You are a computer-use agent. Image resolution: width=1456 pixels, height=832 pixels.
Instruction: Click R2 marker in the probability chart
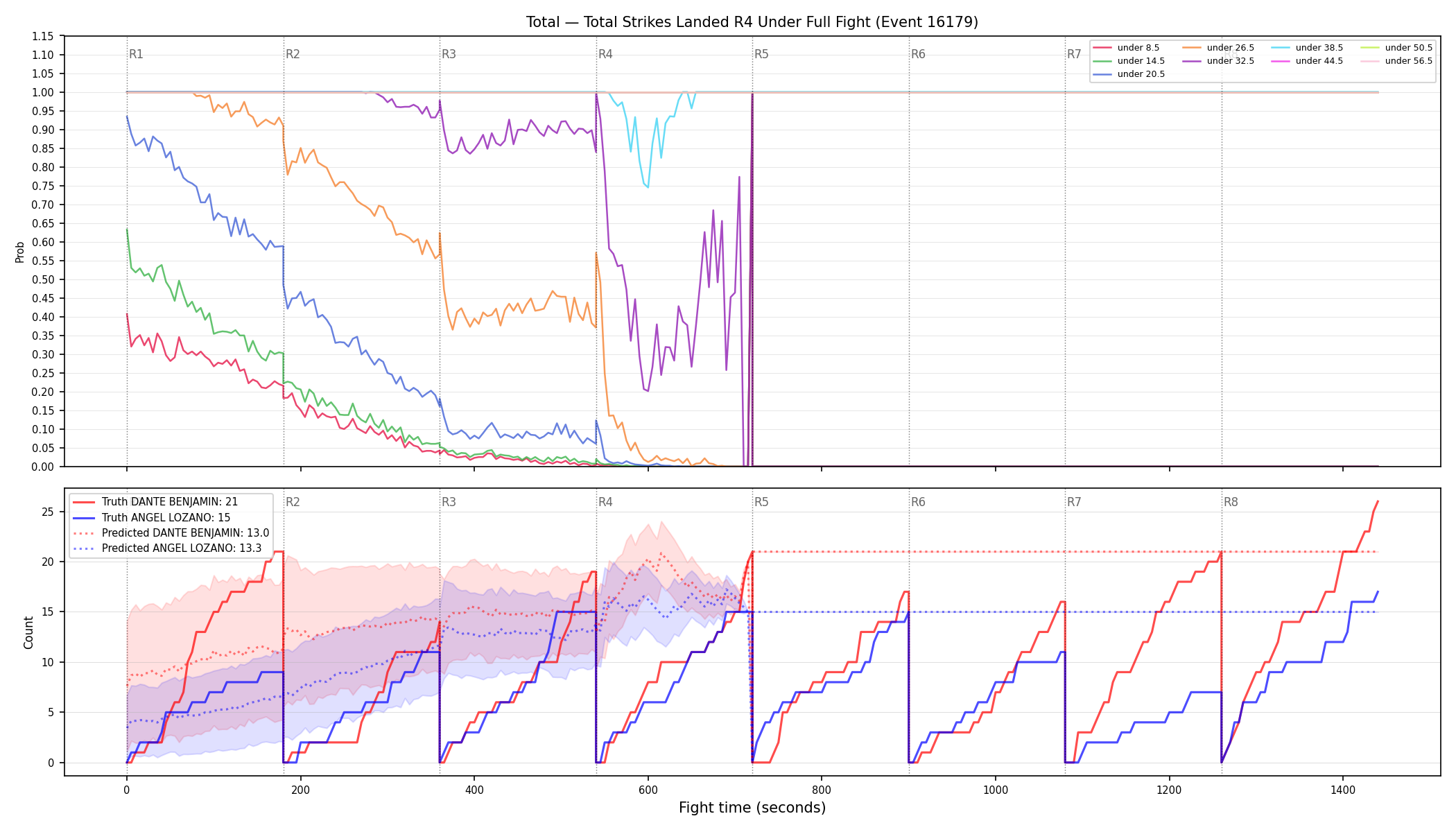click(x=293, y=54)
